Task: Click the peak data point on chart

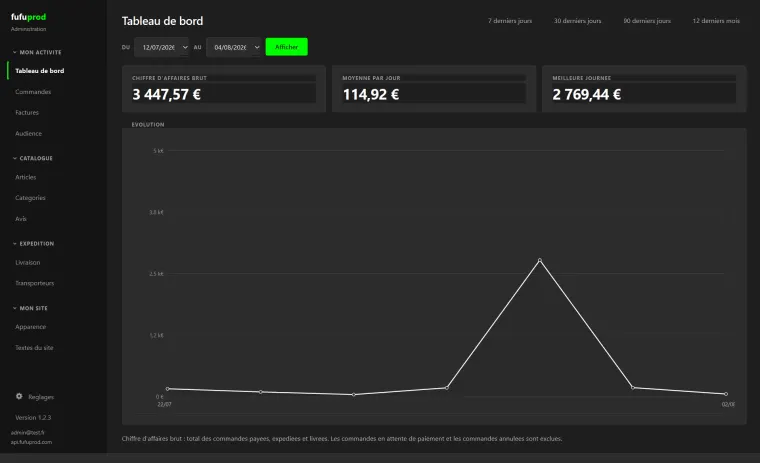Action: point(540,260)
